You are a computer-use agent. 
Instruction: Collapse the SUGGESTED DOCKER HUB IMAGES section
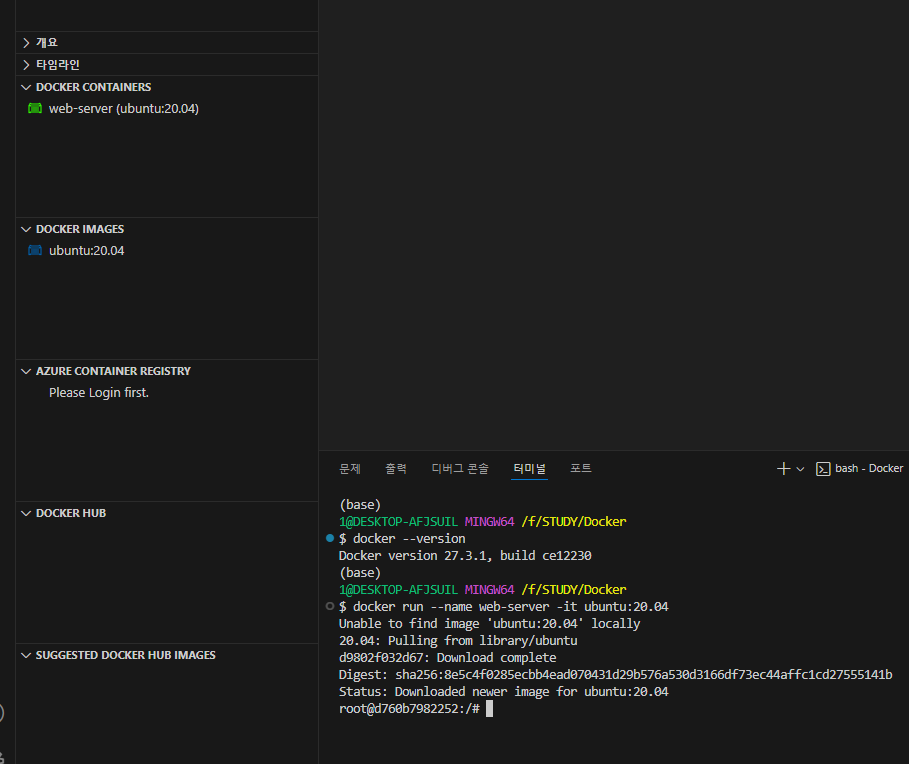[x=25, y=654]
